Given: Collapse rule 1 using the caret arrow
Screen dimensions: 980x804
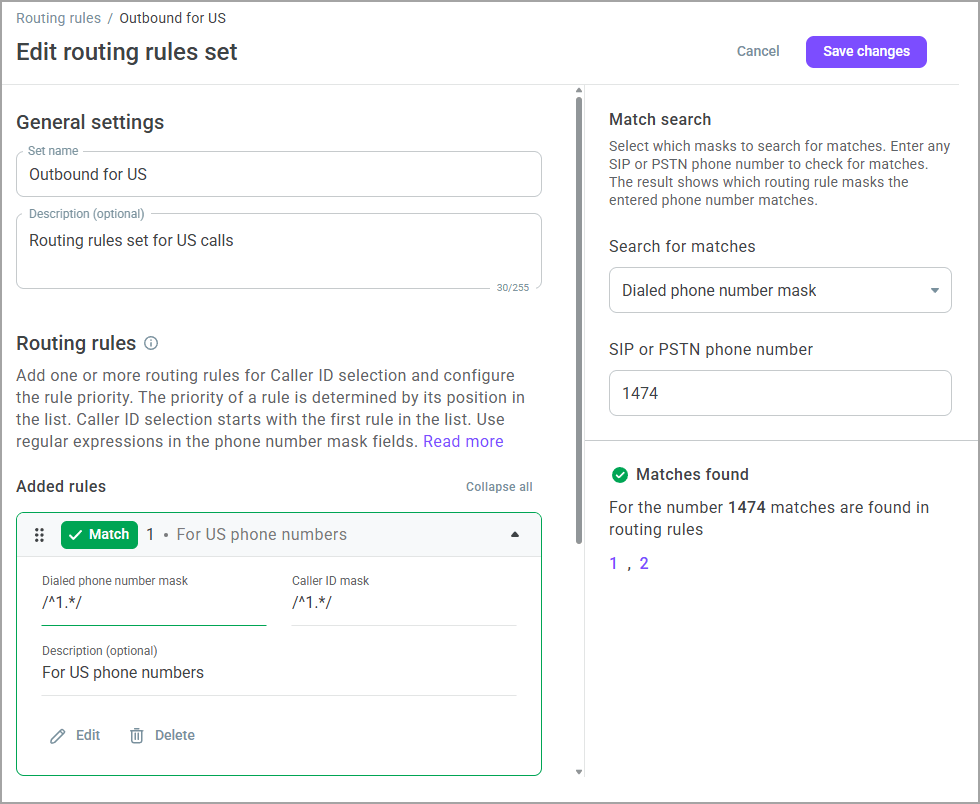Looking at the screenshot, I should tap(515, 535).
